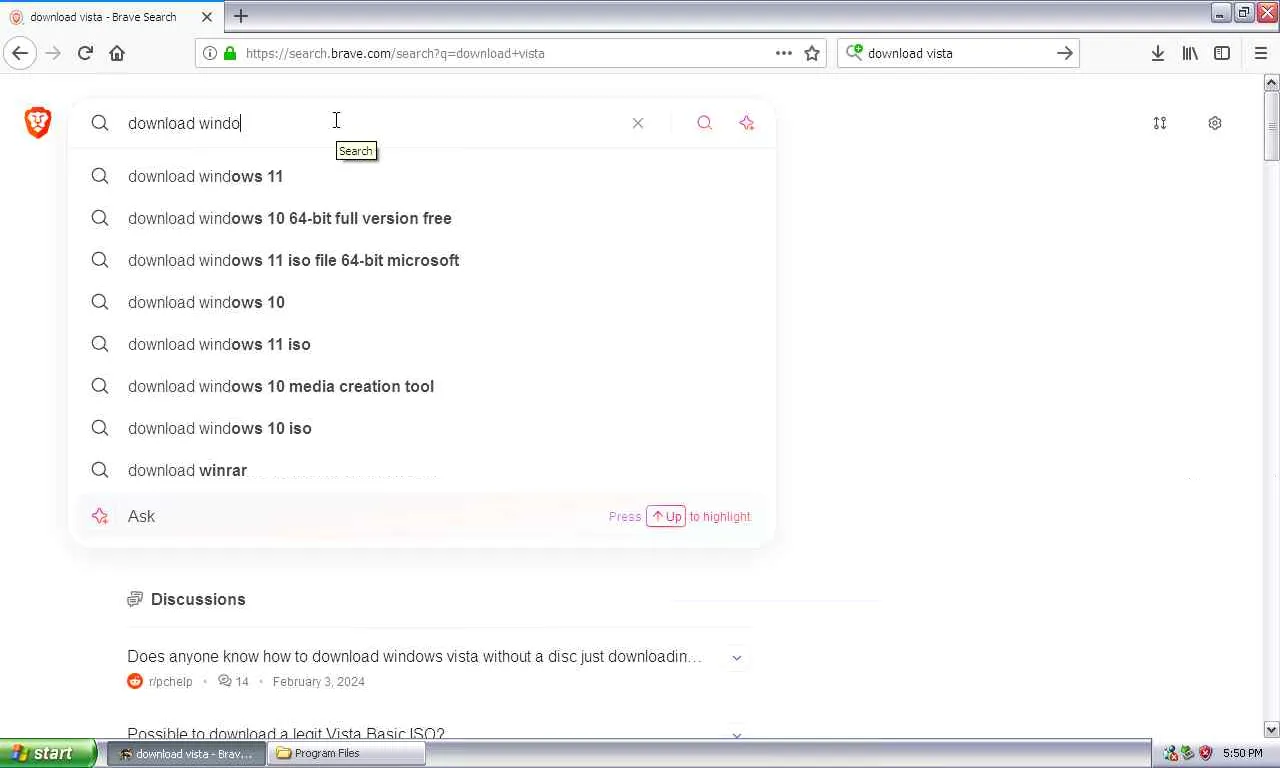This screenshot has height=768, width=1280.
Task: Open the Windows Start menu
Action: click(x=48, y=753)
